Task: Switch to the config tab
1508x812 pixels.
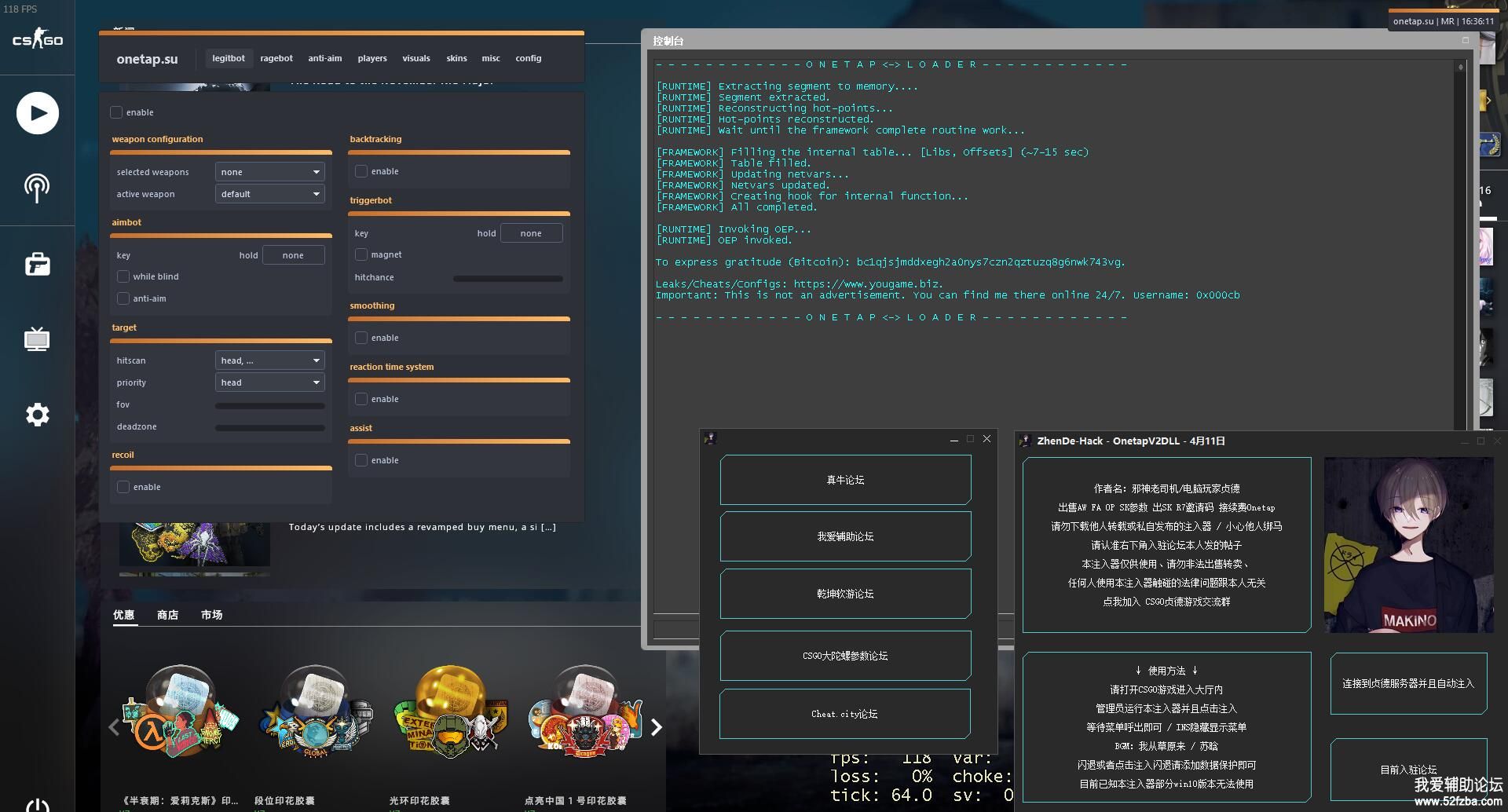Action: tap(529, 58)
